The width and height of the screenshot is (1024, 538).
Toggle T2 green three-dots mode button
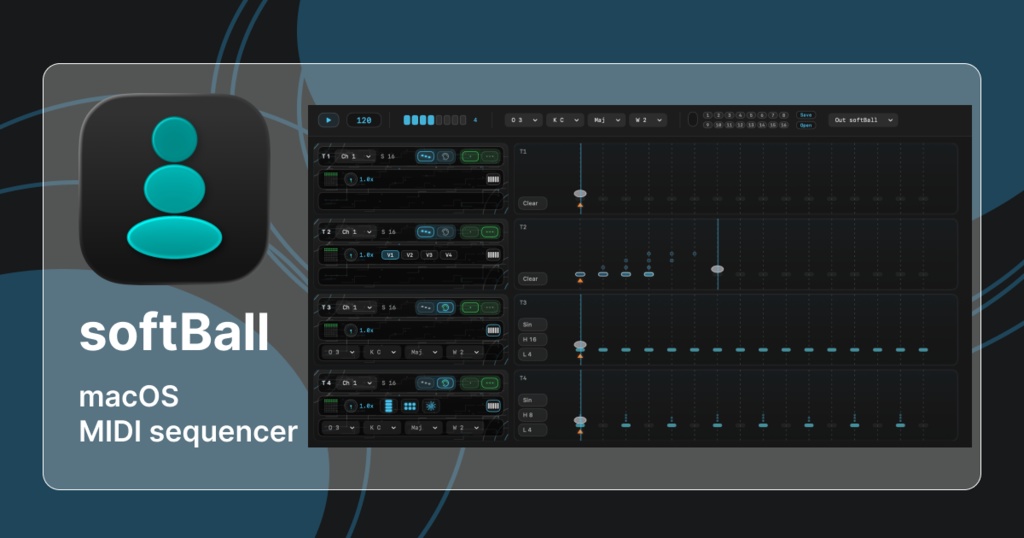[490, 232]
